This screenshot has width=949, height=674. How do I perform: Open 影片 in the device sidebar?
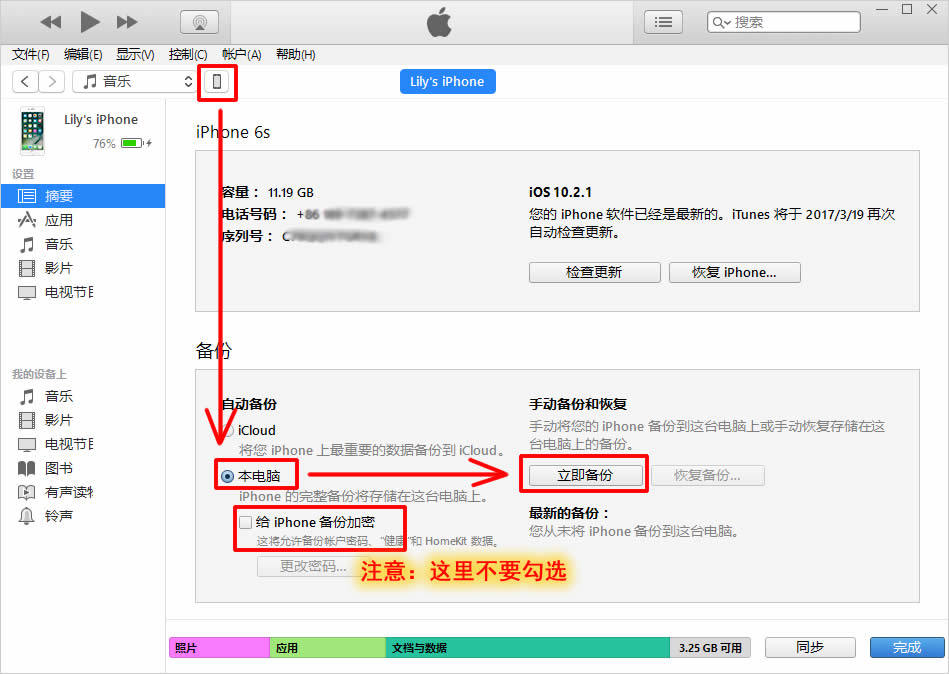[x=57, y=420]
